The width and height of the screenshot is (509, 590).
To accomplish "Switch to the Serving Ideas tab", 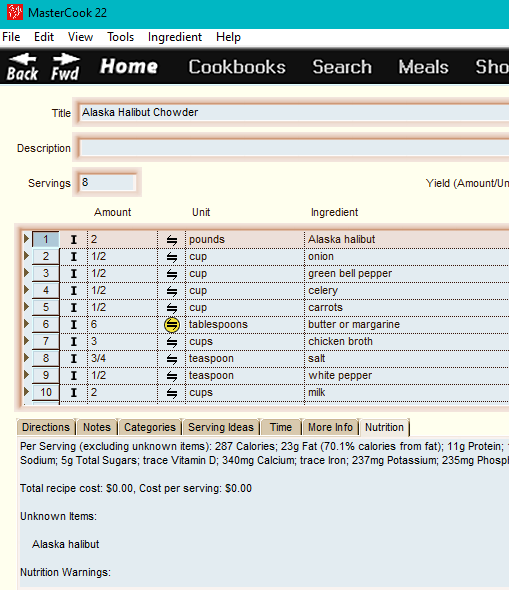I will (x=221, y=427).
